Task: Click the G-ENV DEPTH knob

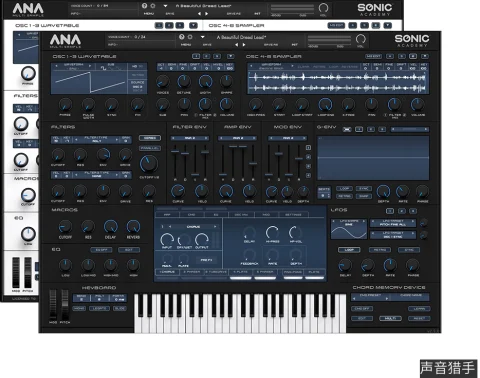Action: pos(383,192)
